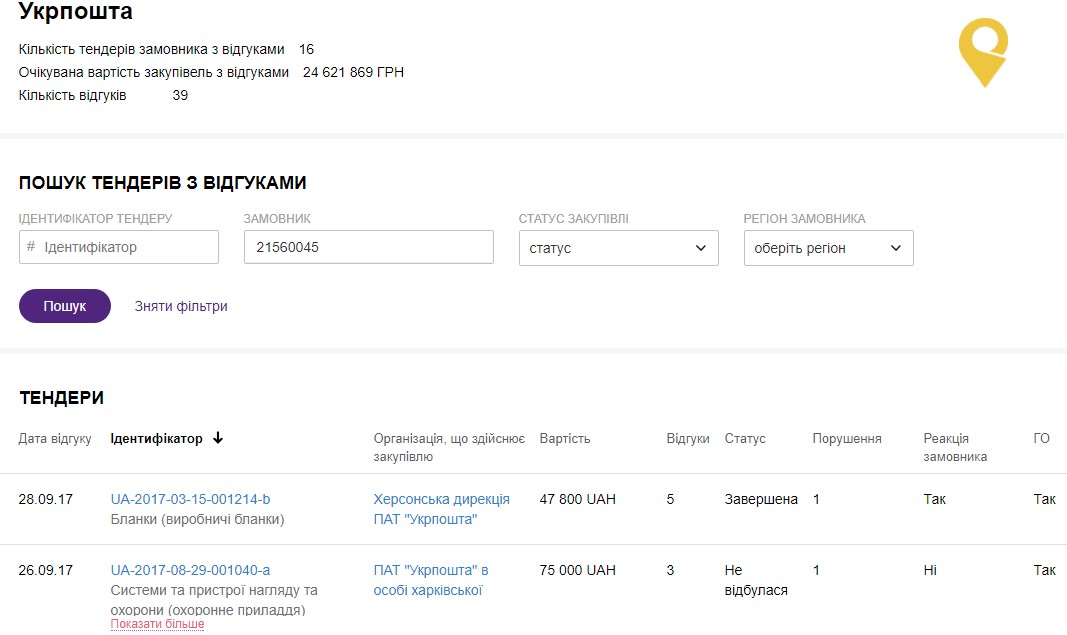The width and height of the screenshot is (1067, 635).
Task: Click the 47 800 UAH value cell
Action: click(578, 499)
